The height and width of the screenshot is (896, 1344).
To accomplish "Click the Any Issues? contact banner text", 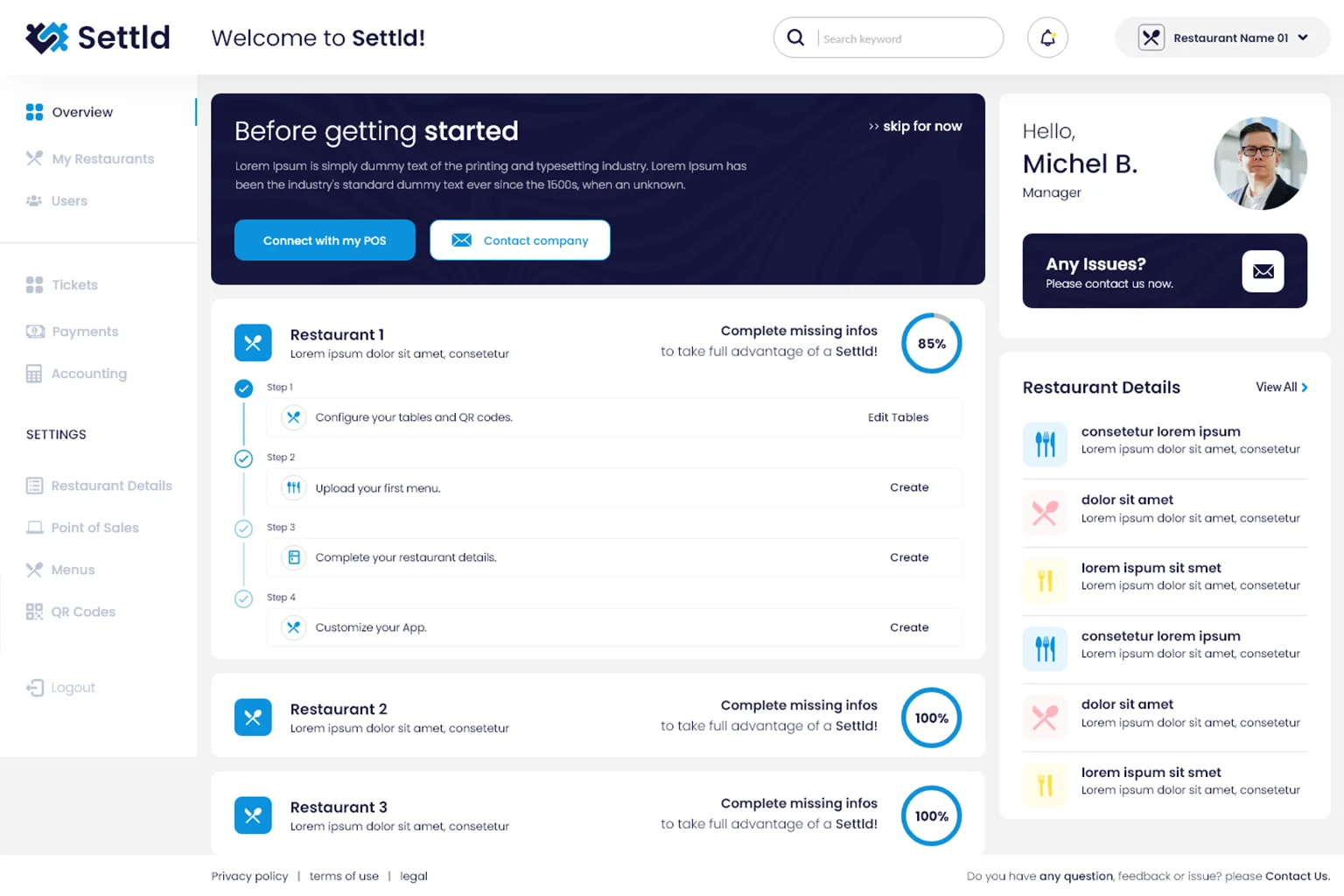I will pyautogui.click(x=1109, y=272).
